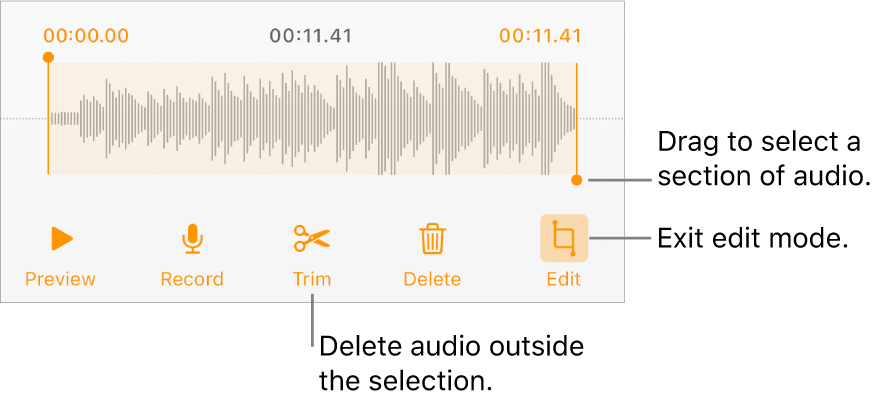Image resolution: width=878 pixels, height=403 pixels.
Task: Click the right vertical selection boundary line
Action: 577,120
